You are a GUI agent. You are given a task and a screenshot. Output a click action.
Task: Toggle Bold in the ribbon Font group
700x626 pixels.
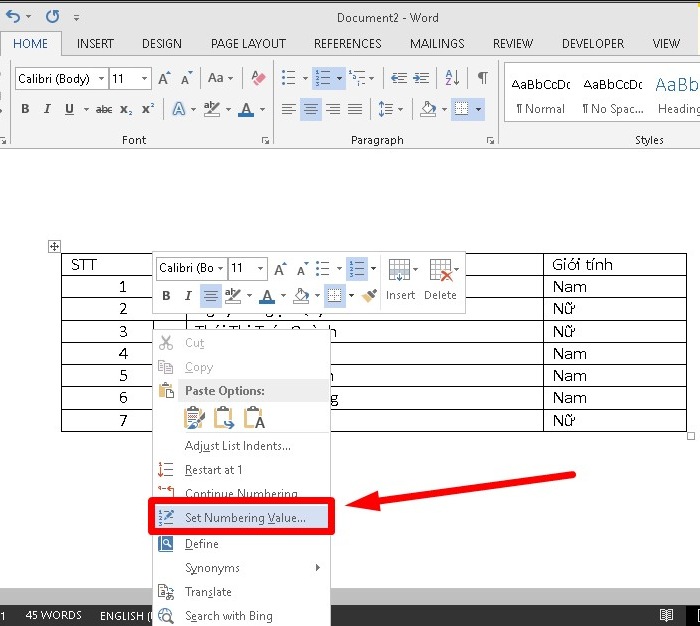coord(25,109)
